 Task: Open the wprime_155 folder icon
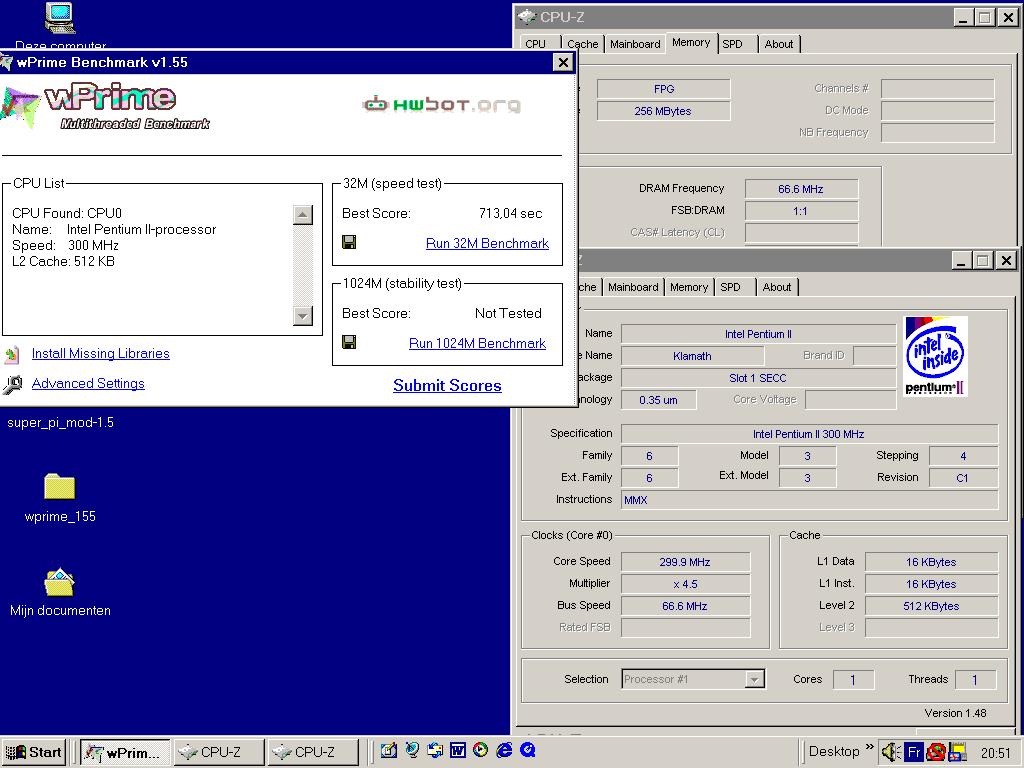[x=59, y=487]
